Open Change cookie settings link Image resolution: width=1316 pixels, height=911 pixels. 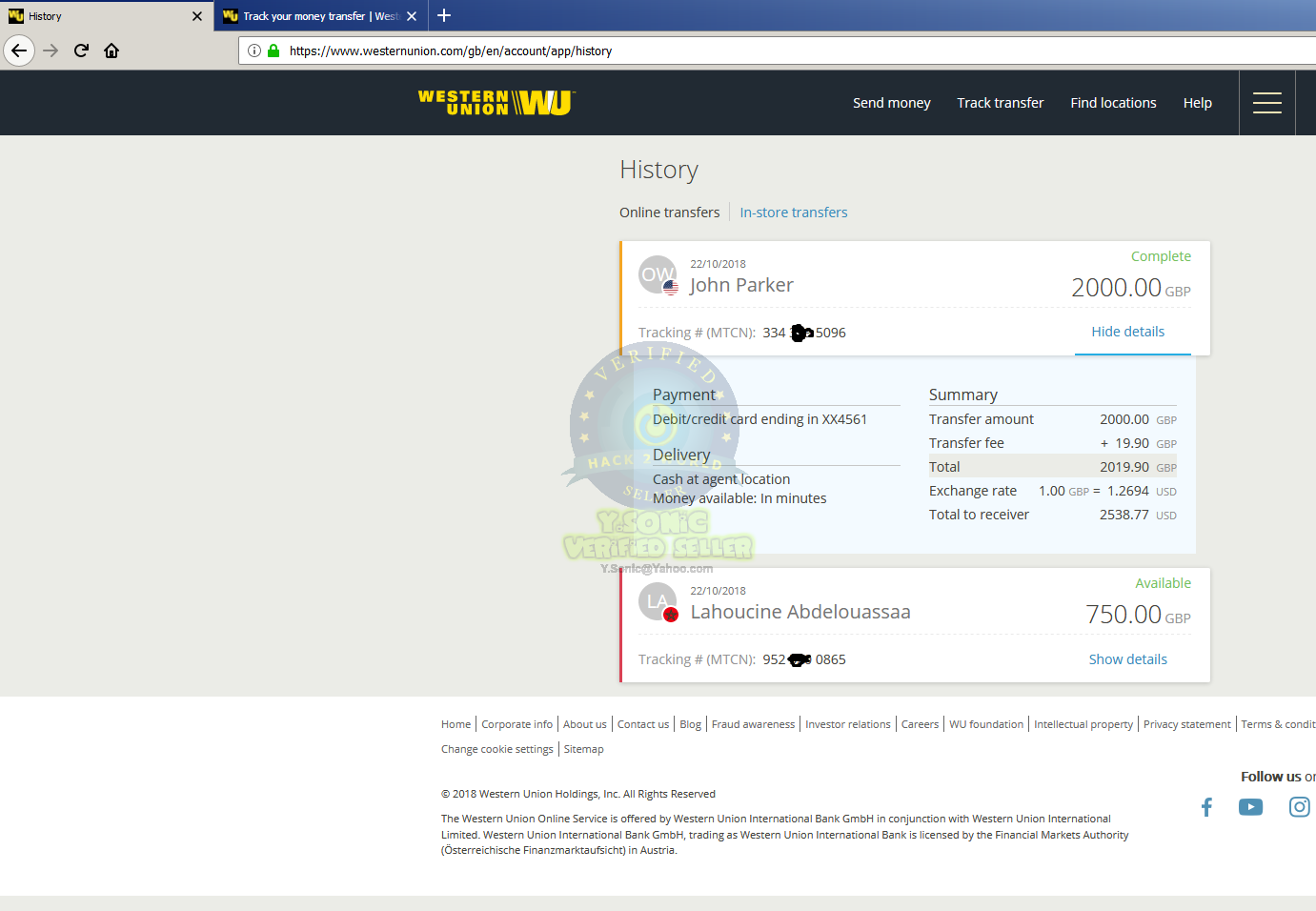point(496,749)
